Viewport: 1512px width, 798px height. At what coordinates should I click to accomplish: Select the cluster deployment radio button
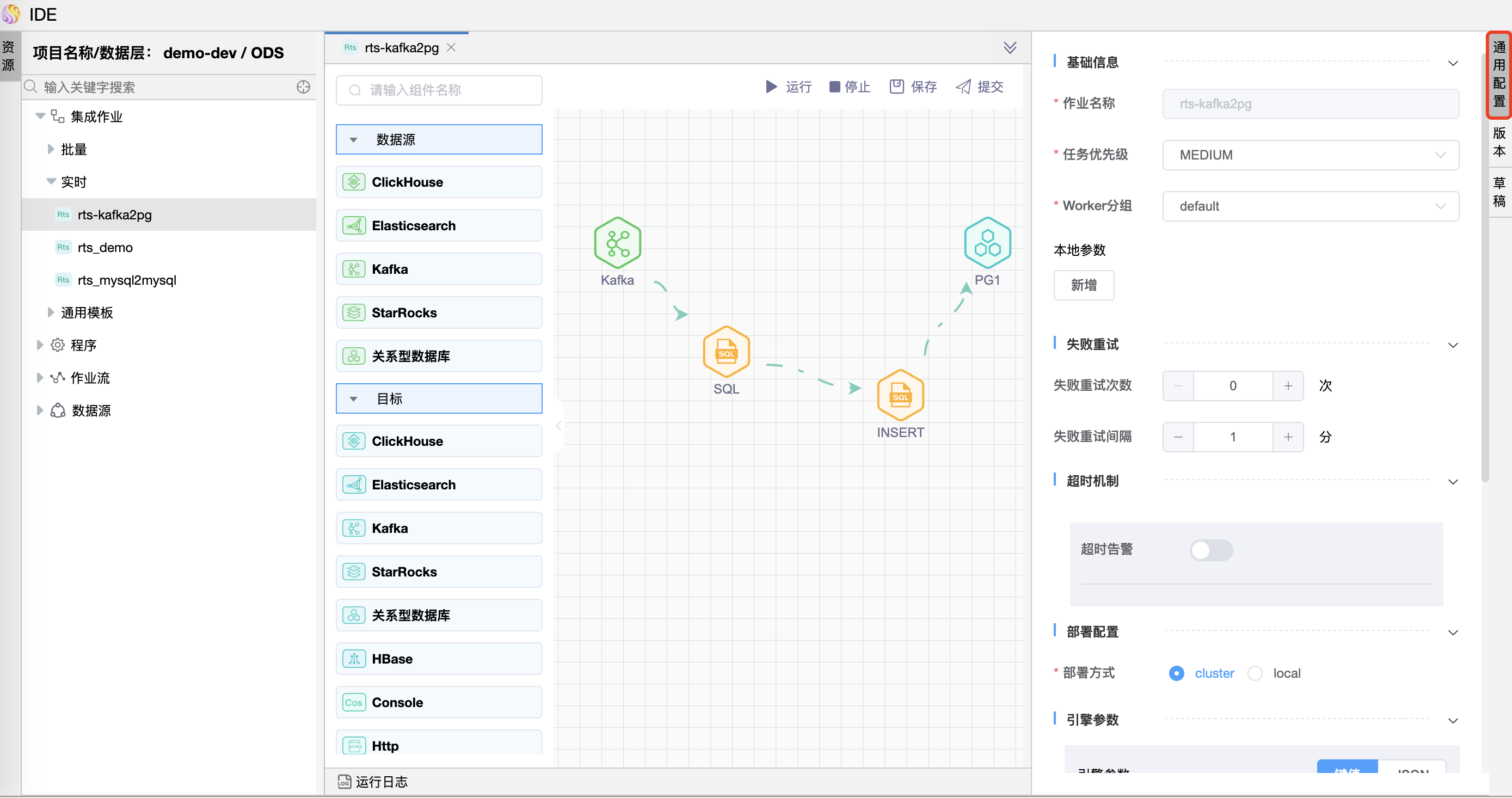(1176, 673)
